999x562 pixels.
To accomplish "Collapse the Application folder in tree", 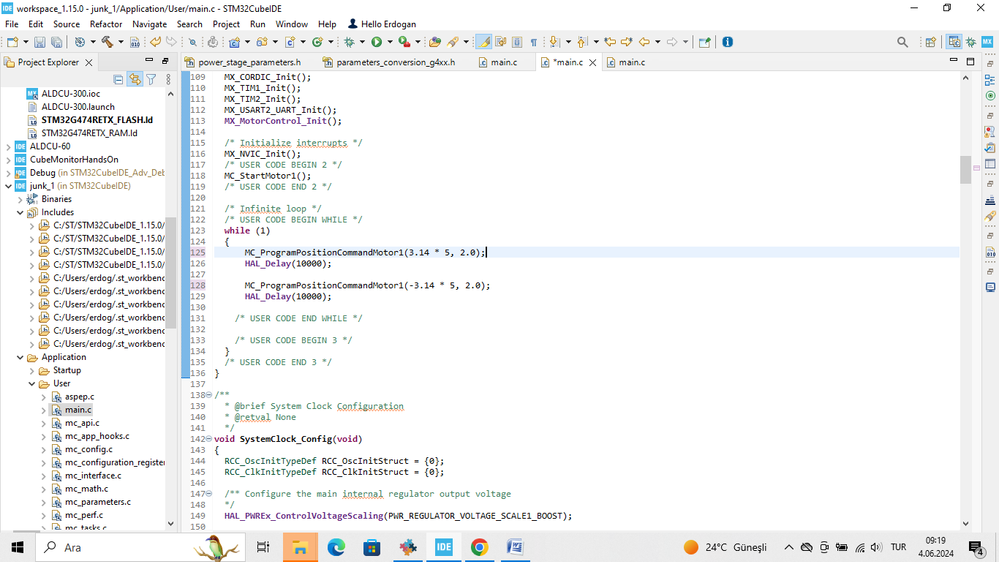I will [x=20, y=357].
